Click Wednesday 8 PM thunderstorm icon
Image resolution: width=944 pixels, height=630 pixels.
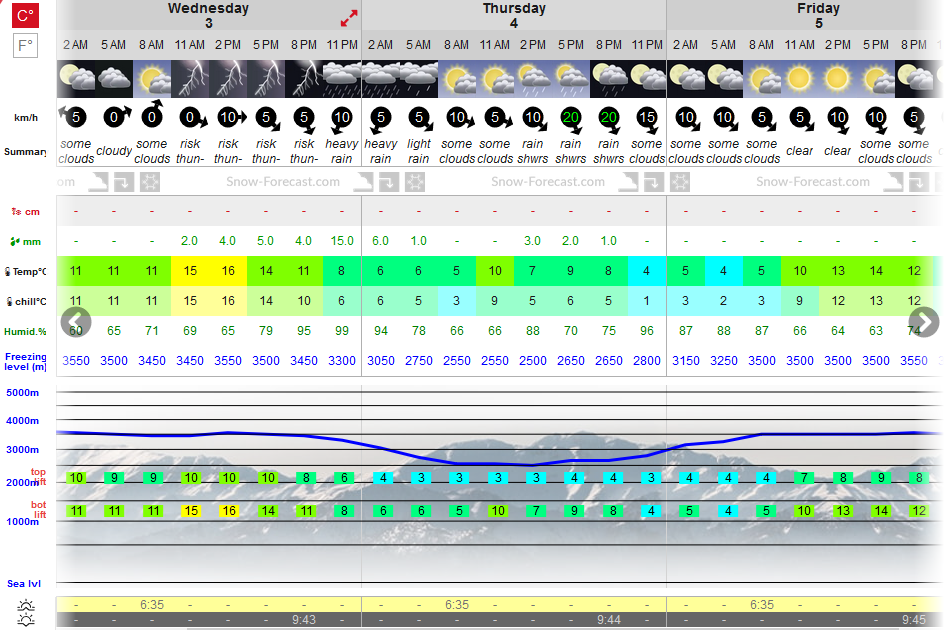pyautogui.click(x=304, y=79)
